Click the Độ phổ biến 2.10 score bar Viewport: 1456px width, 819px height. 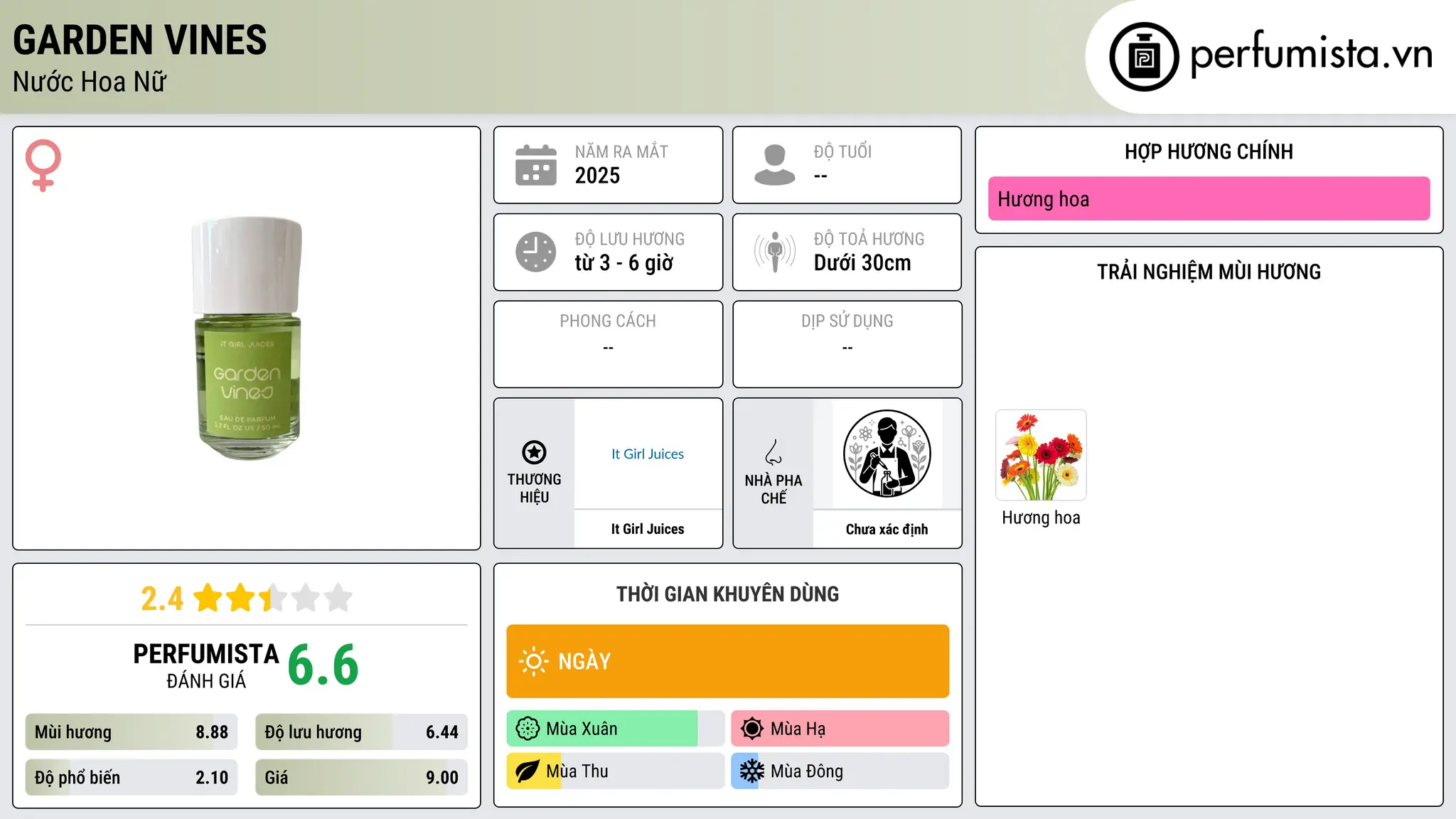tap(132, 778)
